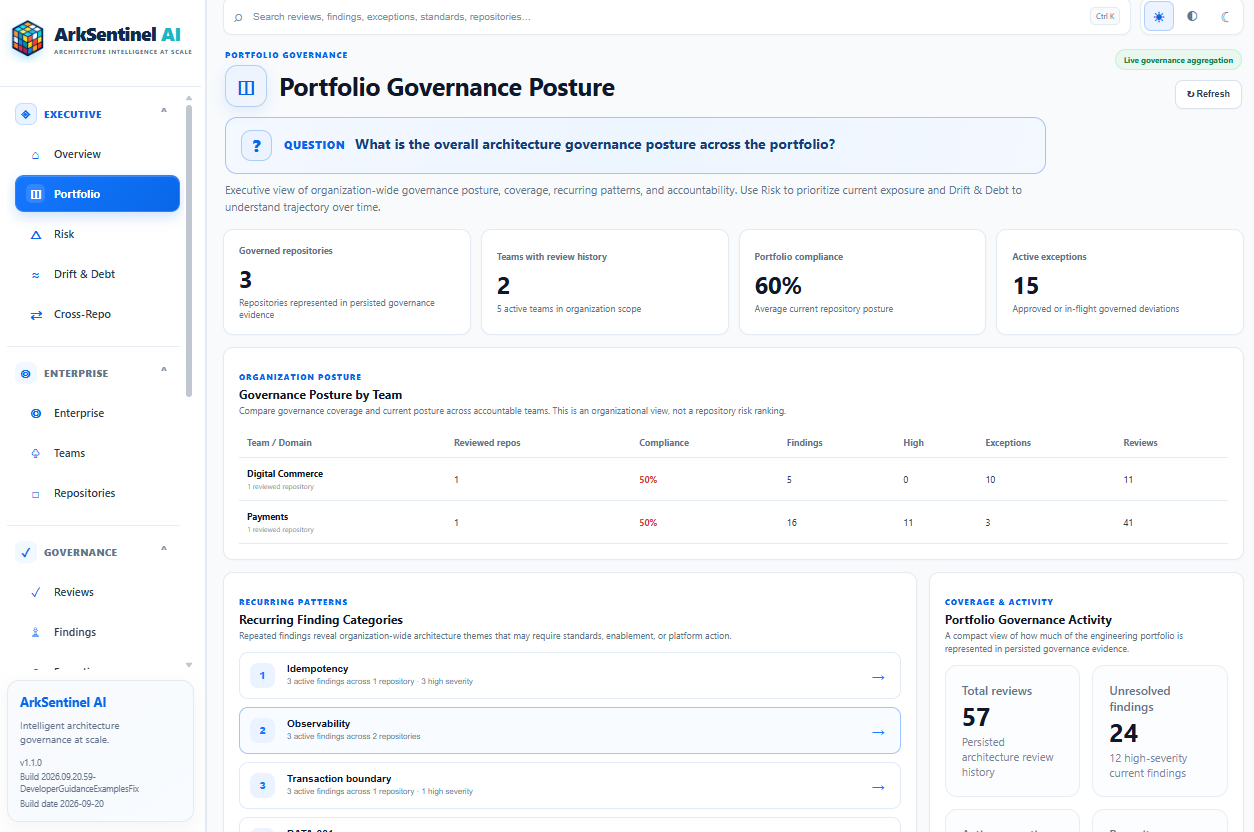Open Teams in the sidebar

[x=97, y=453]
